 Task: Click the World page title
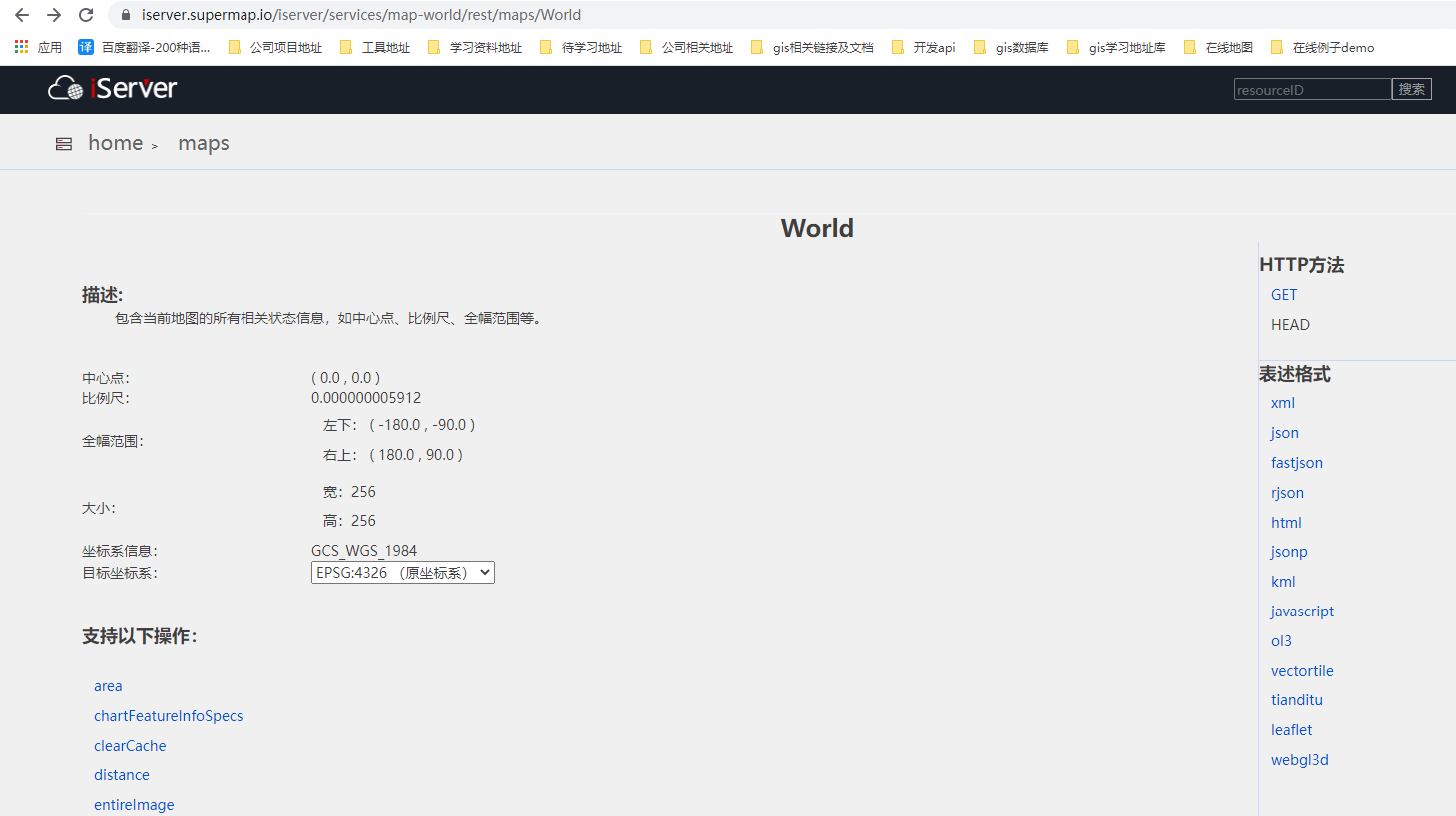coord(817,228)
